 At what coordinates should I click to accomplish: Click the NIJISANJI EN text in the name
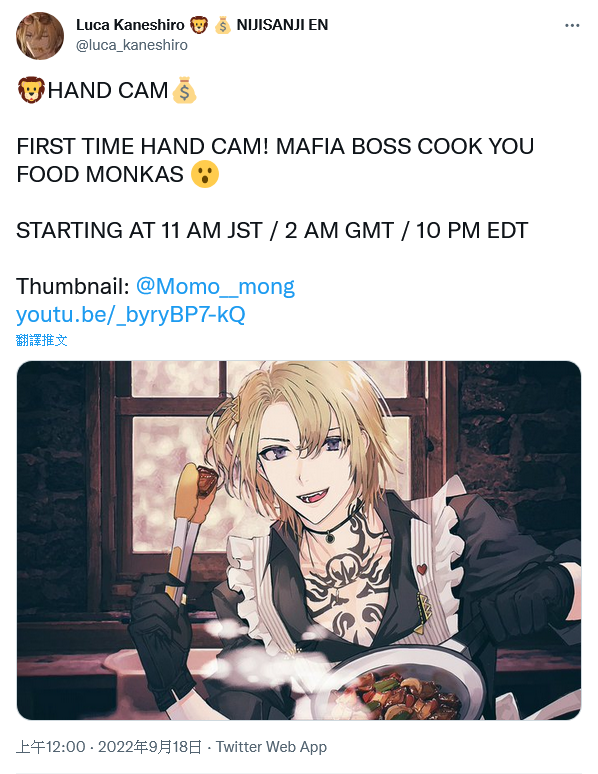(x=282, y=25)
